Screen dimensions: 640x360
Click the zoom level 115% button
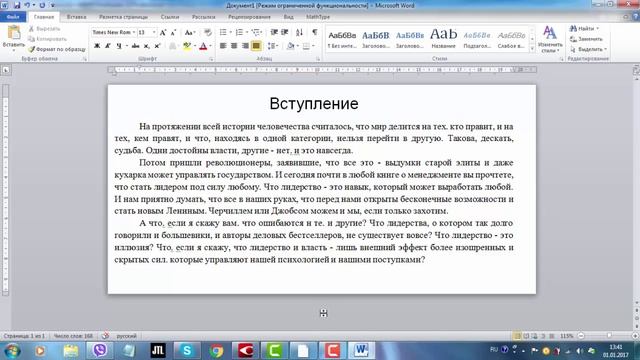point(567,336)
